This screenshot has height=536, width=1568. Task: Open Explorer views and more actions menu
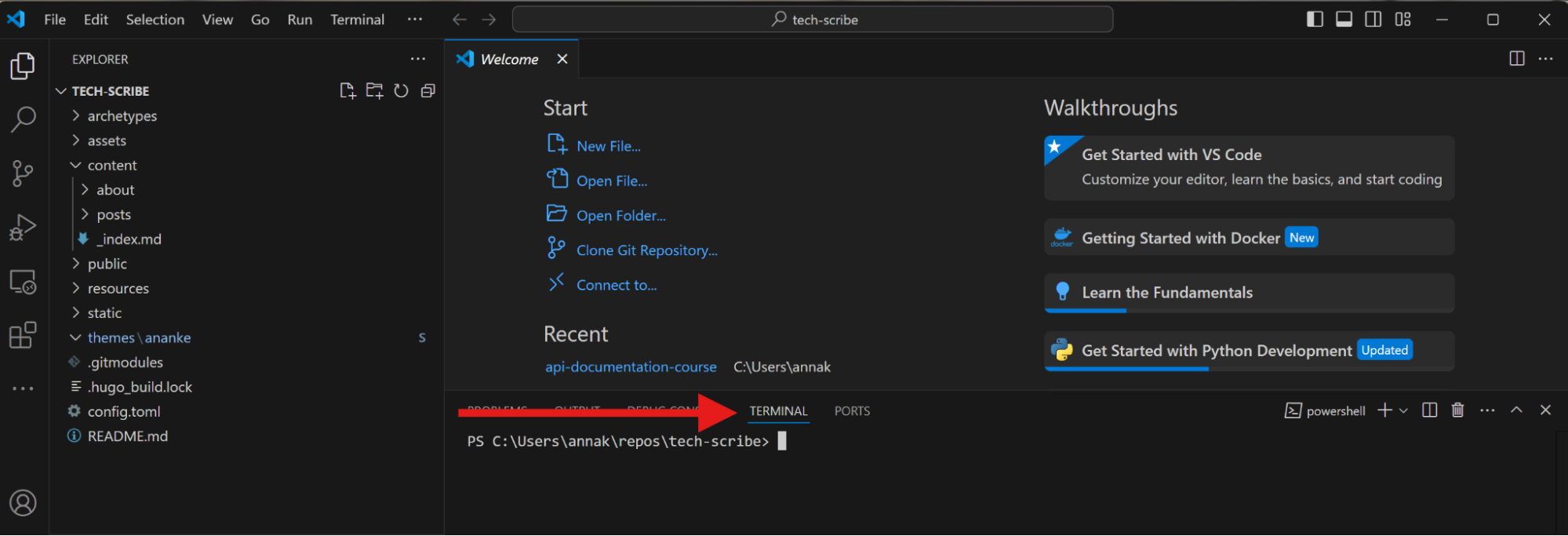pyautogui.click(x=418, y=59)
